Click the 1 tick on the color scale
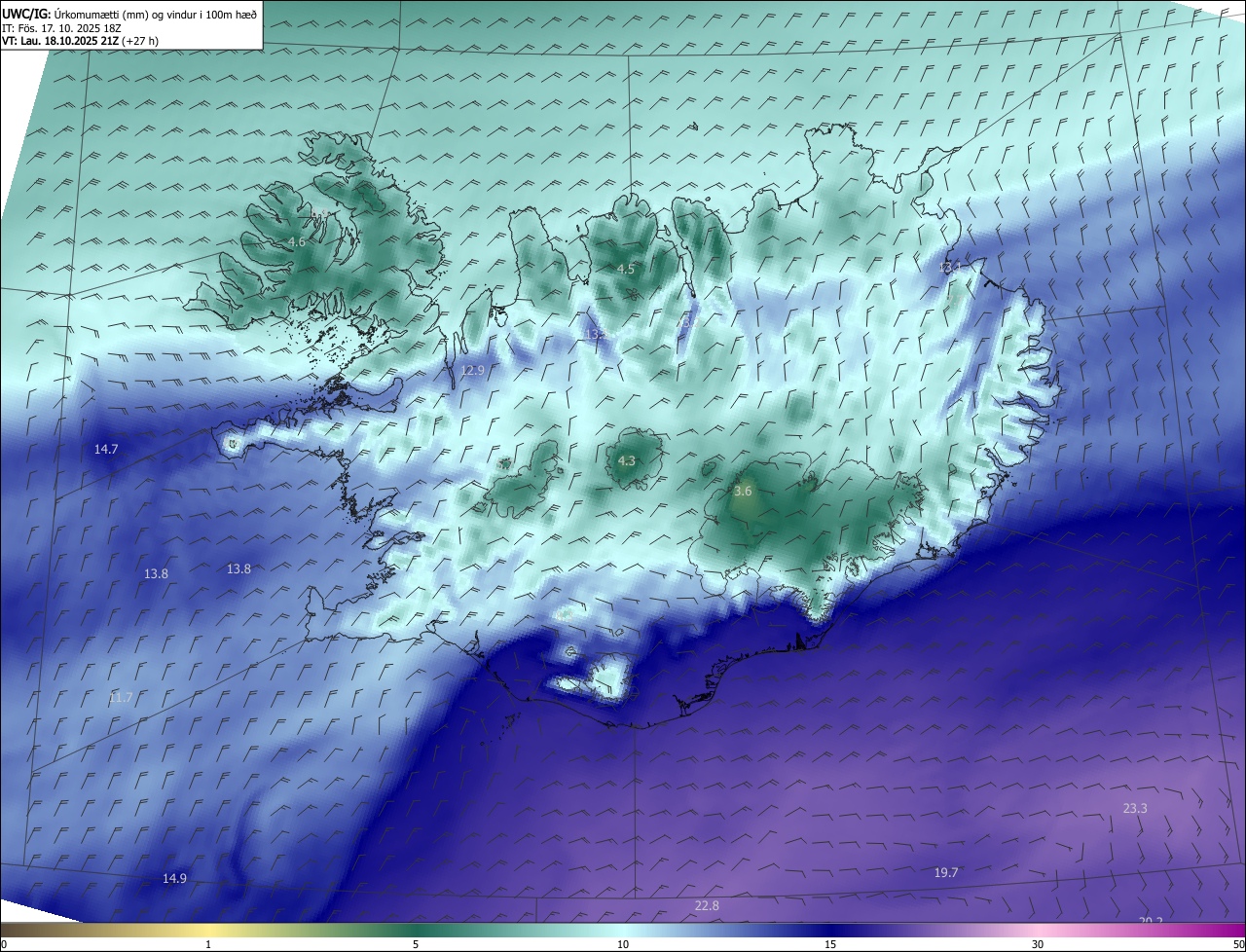 [x=208, y=944]
